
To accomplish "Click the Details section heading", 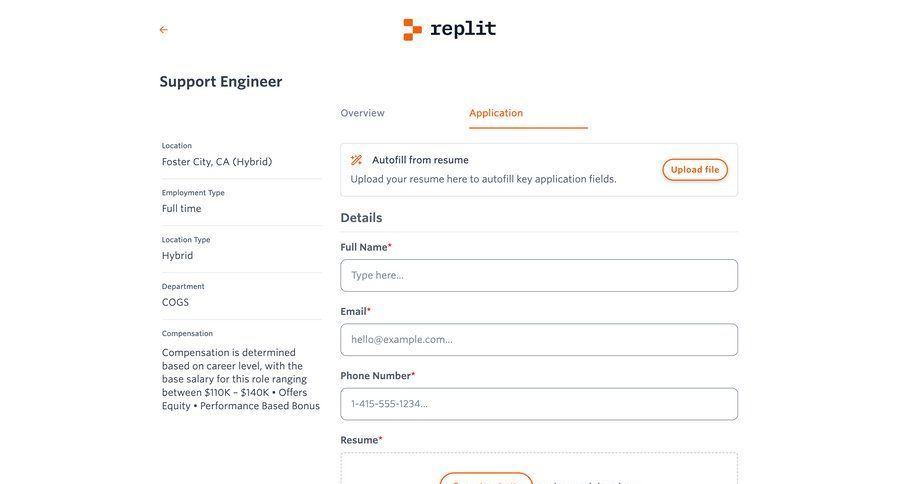I will 361,218.
